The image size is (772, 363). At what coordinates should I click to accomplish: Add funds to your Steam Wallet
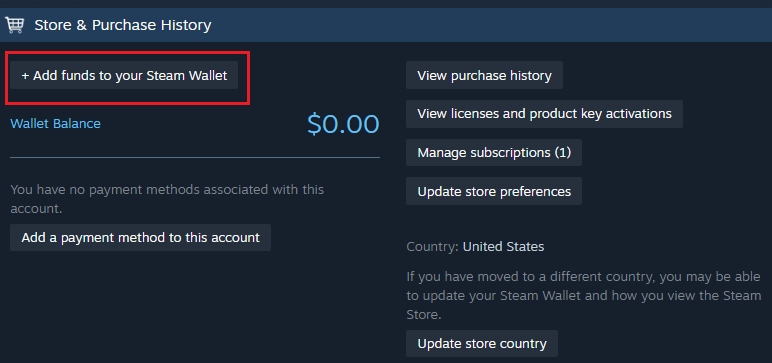tap(124, 75)
